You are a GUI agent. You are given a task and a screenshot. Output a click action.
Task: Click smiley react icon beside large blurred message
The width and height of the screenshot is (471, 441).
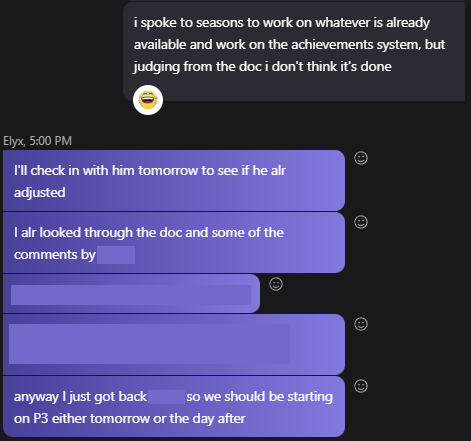pos(361,324)
